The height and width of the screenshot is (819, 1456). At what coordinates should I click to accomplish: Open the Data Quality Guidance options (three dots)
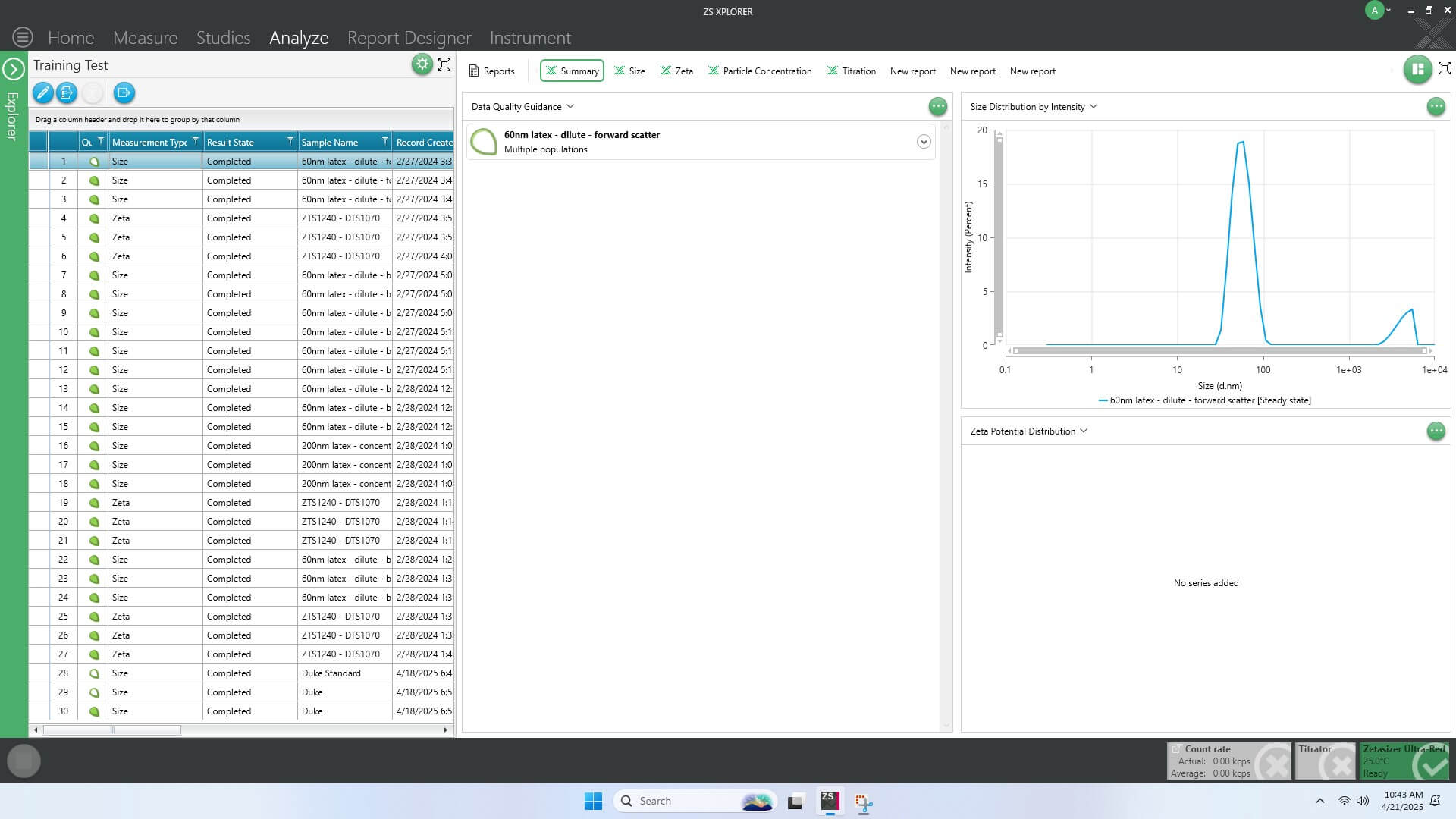tap(938, 106)
